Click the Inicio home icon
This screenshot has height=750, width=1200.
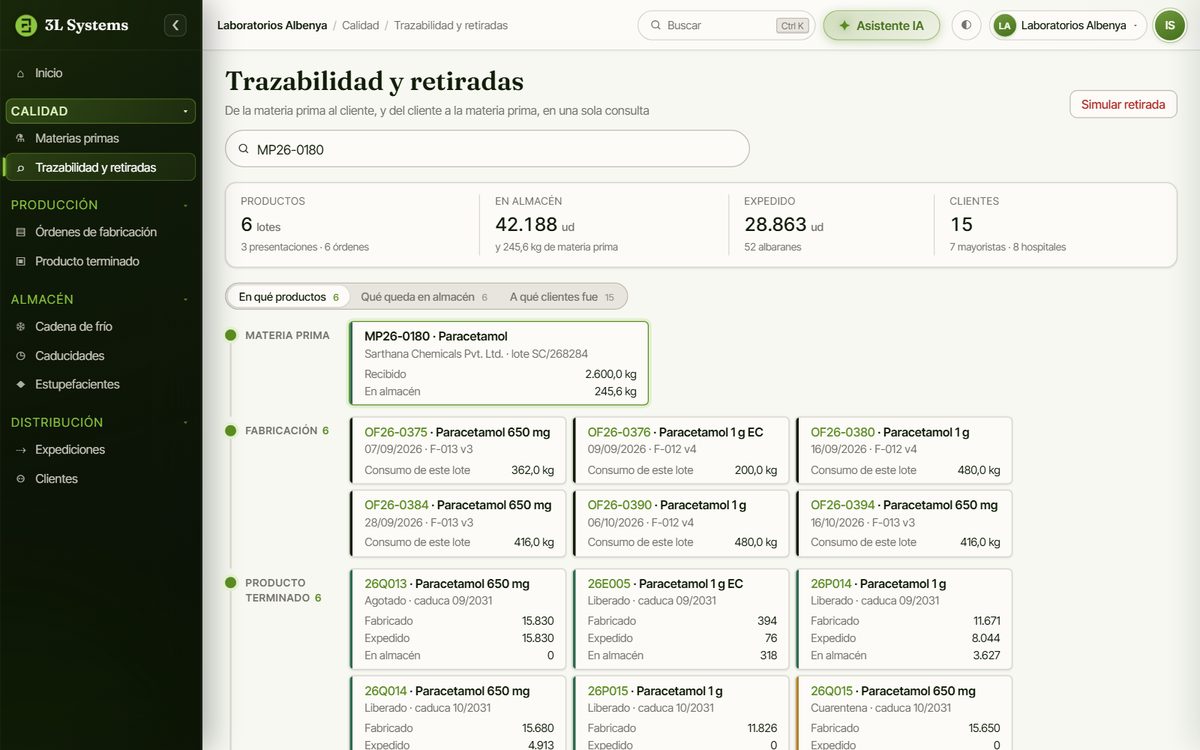click(21, 73)
